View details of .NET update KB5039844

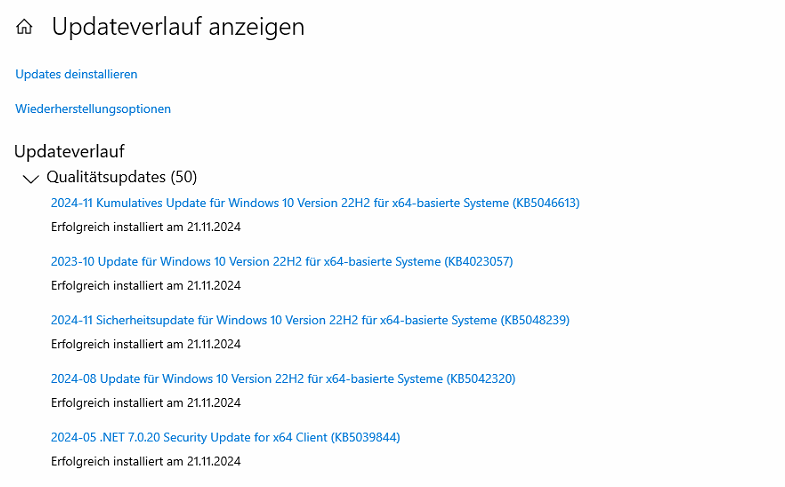point(225,437)
